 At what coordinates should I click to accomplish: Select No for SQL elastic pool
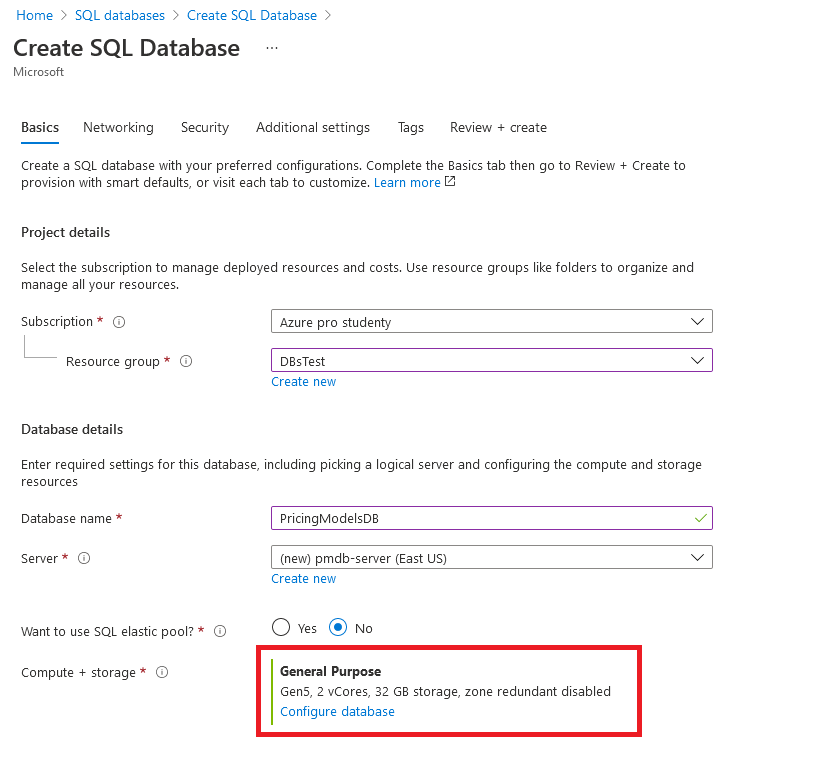(x=338, y=628)
